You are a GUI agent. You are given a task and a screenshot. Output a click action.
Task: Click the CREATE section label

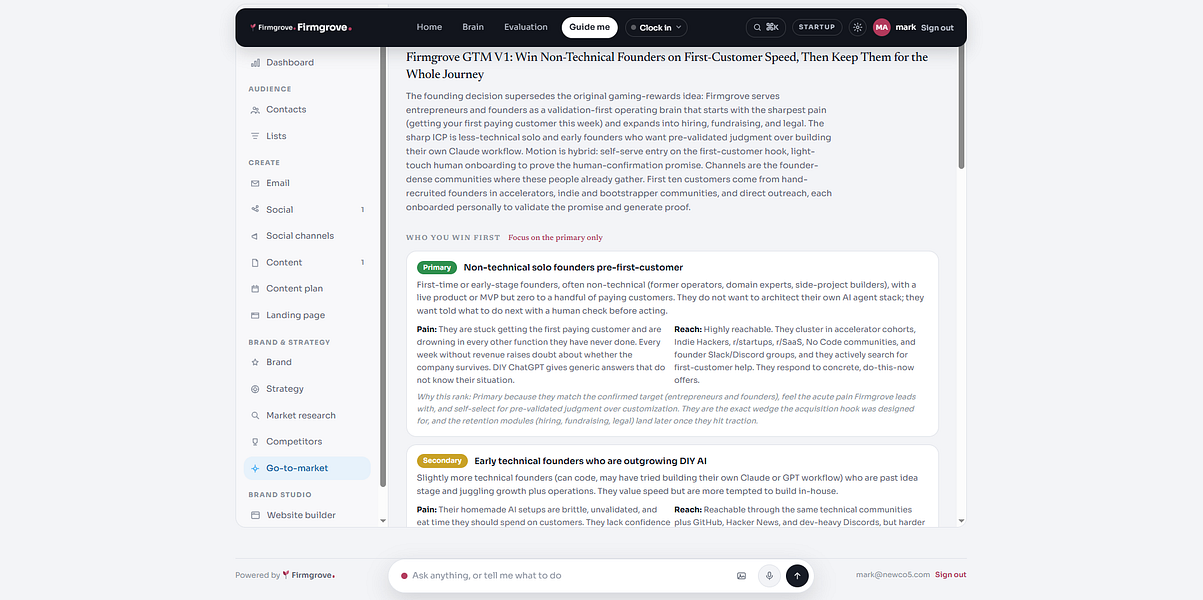point(264,162)
